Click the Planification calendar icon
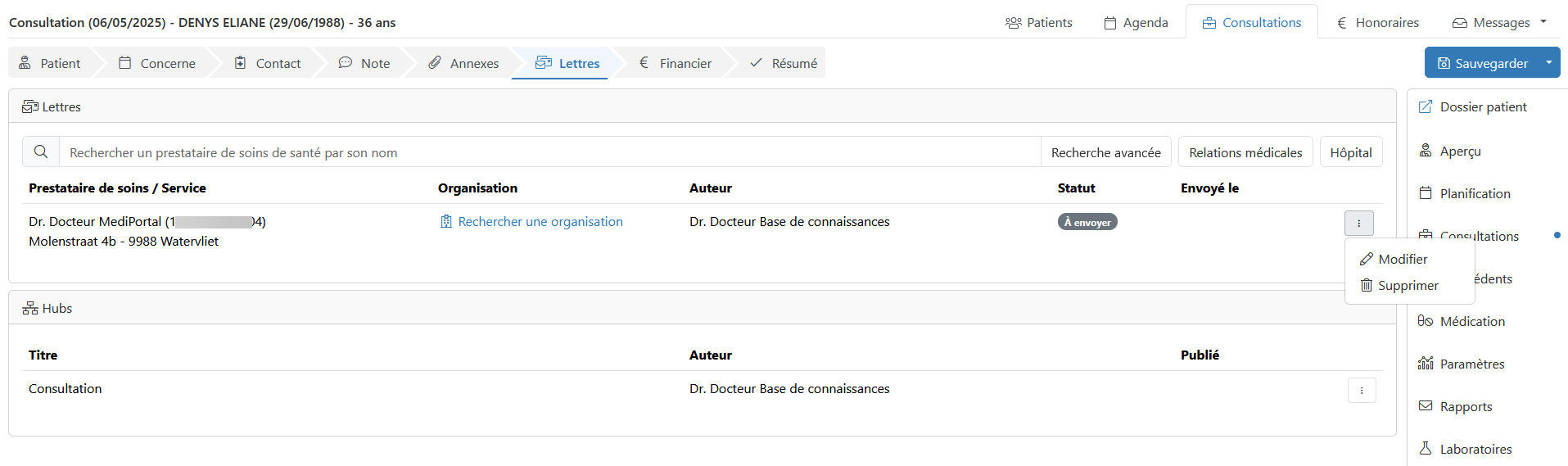 pos(1426,193)
